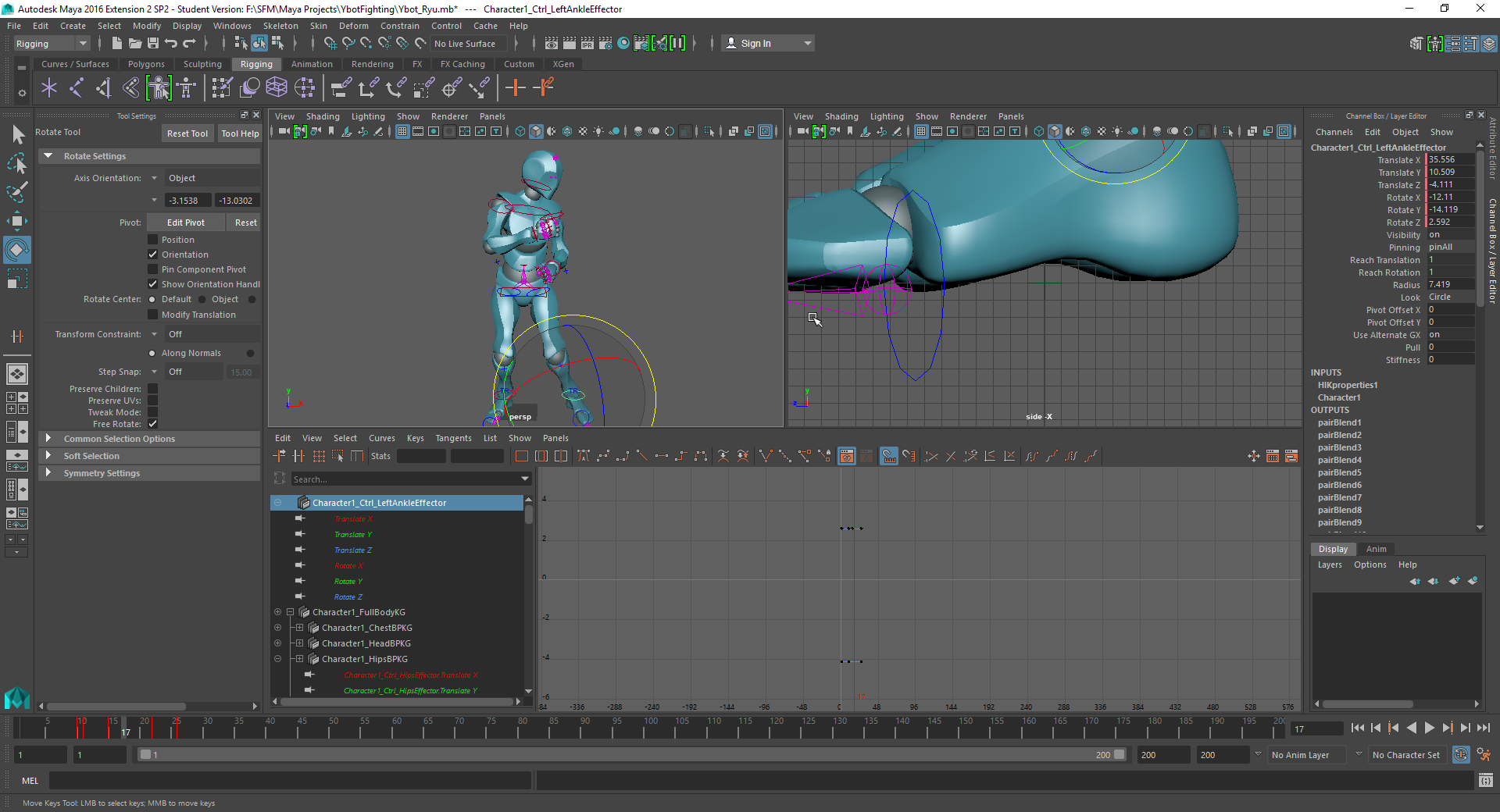Switch to the Animation shelf tab
The height and width of the screenshot is (812, 1500).
point(312,64)
